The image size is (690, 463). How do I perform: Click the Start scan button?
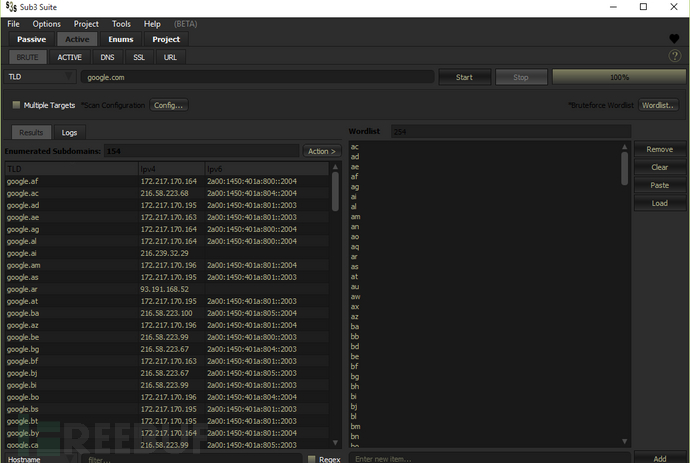tap(464, 77)
